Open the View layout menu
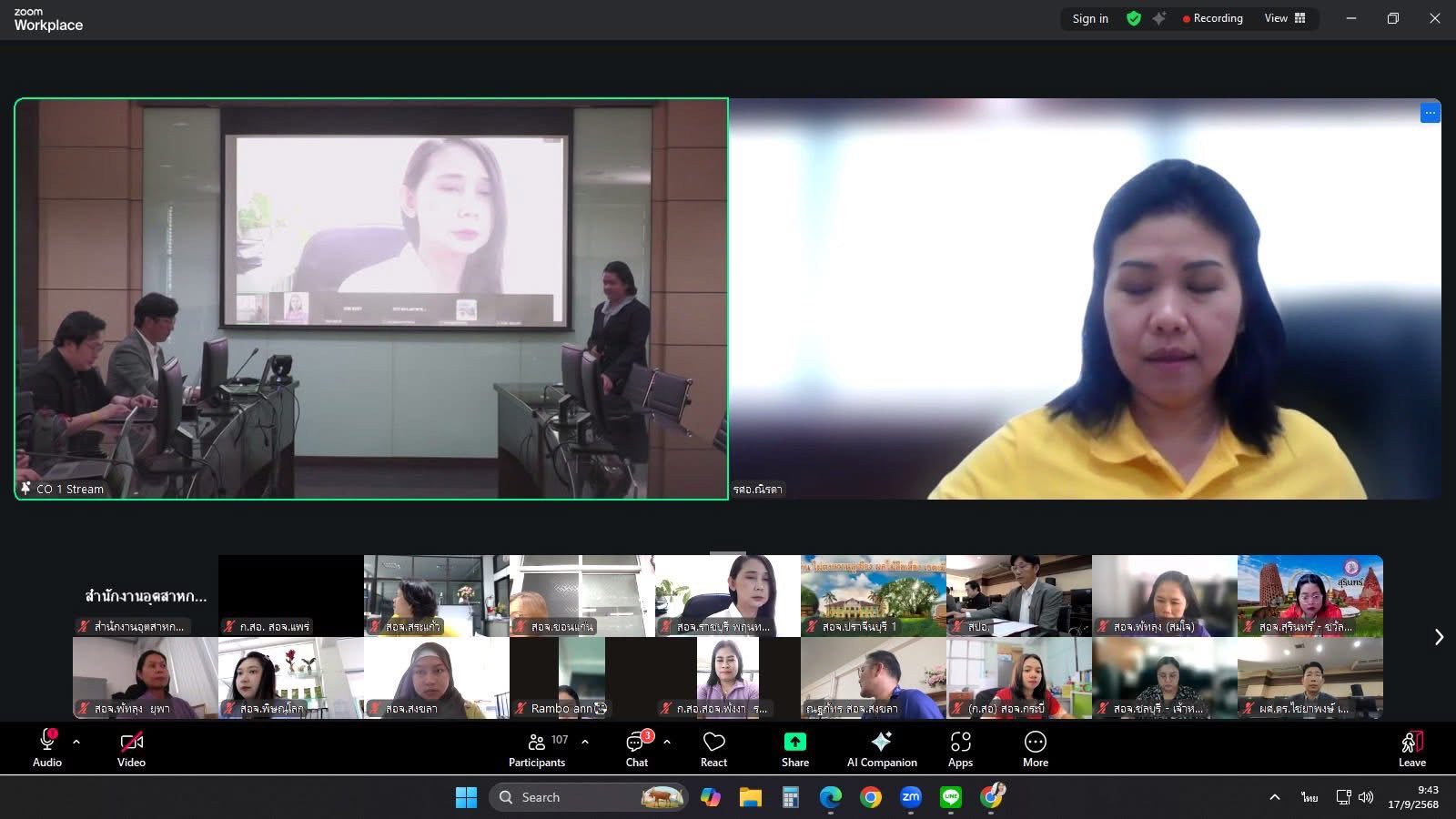The height and width of the screenshot is (819, 1456). [1285, 18]
